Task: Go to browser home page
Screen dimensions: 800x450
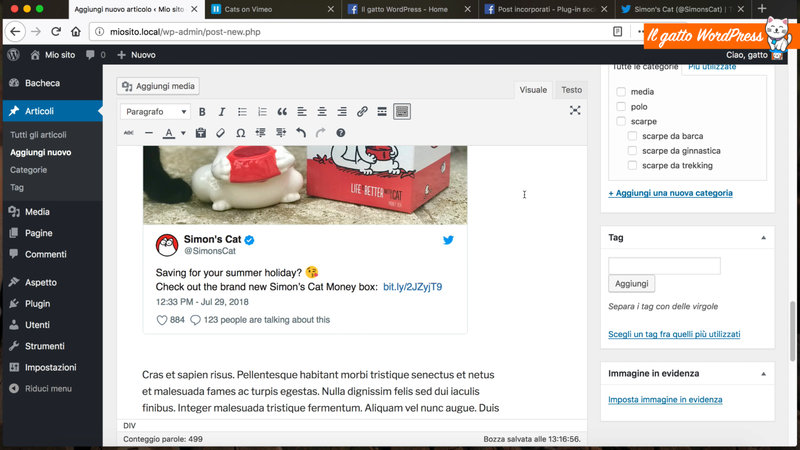Action: (76, 32)
